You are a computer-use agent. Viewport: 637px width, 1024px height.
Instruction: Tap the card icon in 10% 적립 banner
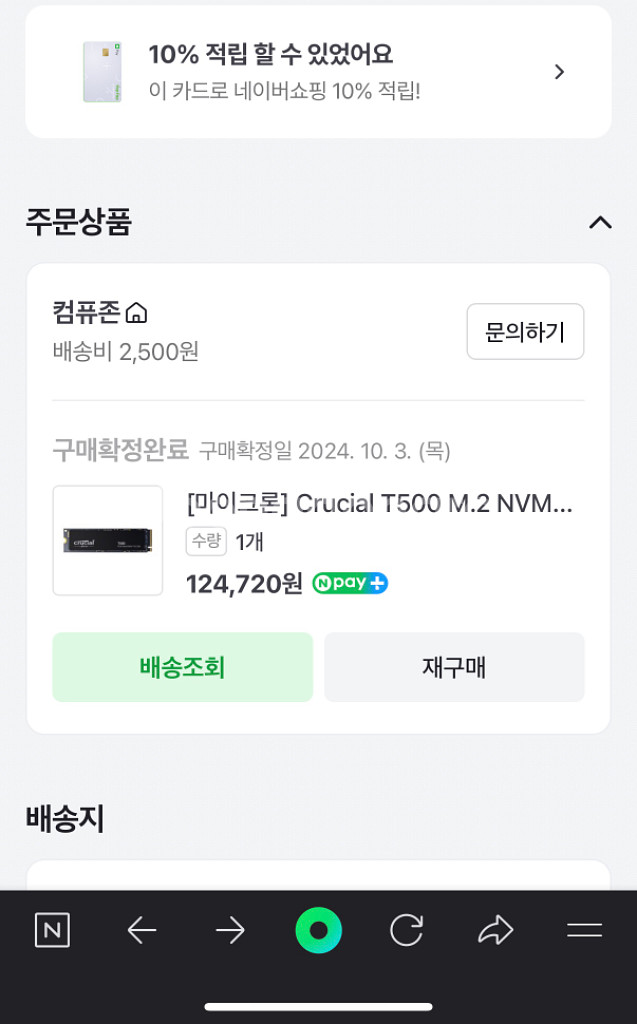pos(102,71)
